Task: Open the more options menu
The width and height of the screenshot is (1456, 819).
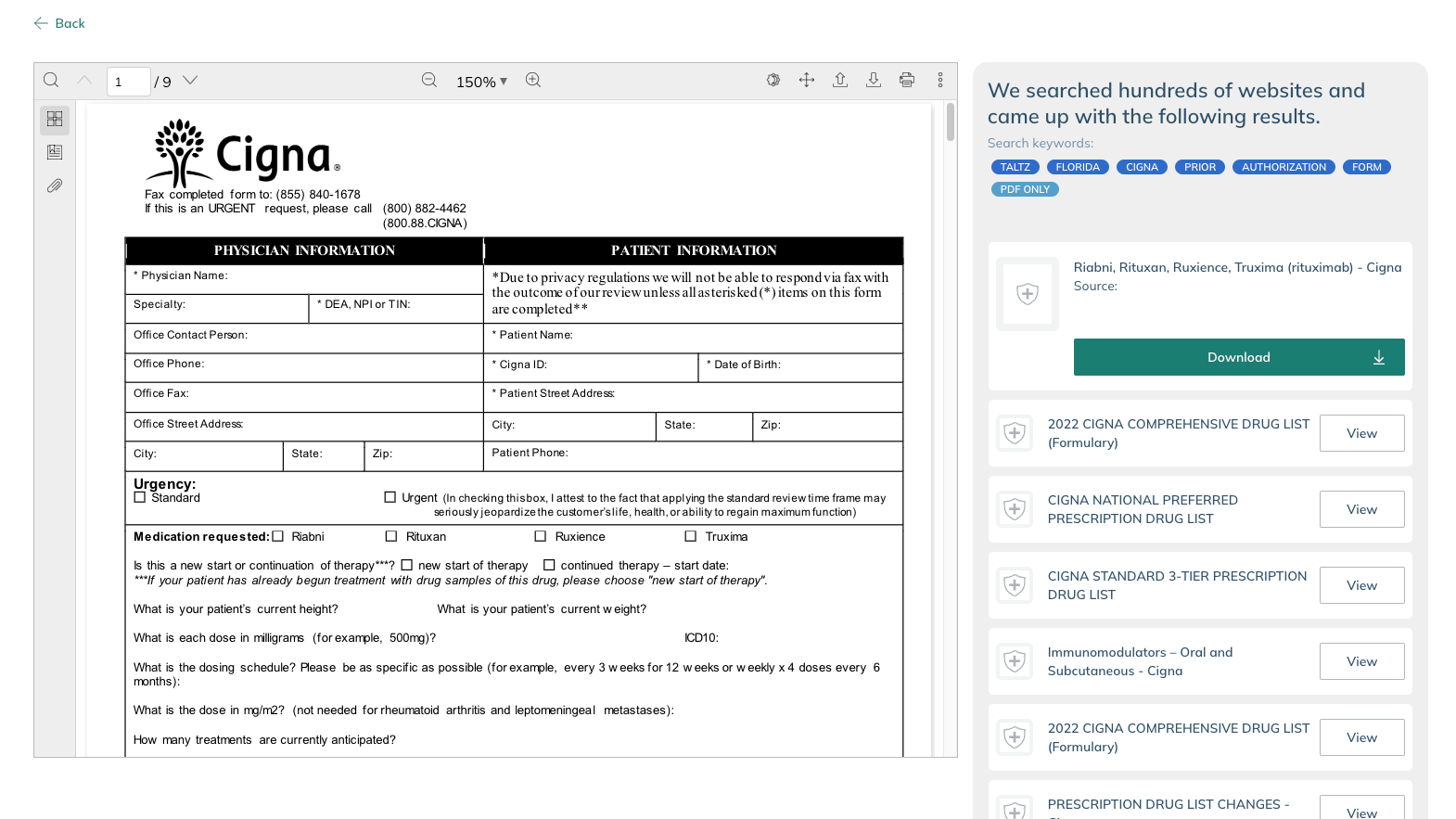Action: click(x=940, y=81)
